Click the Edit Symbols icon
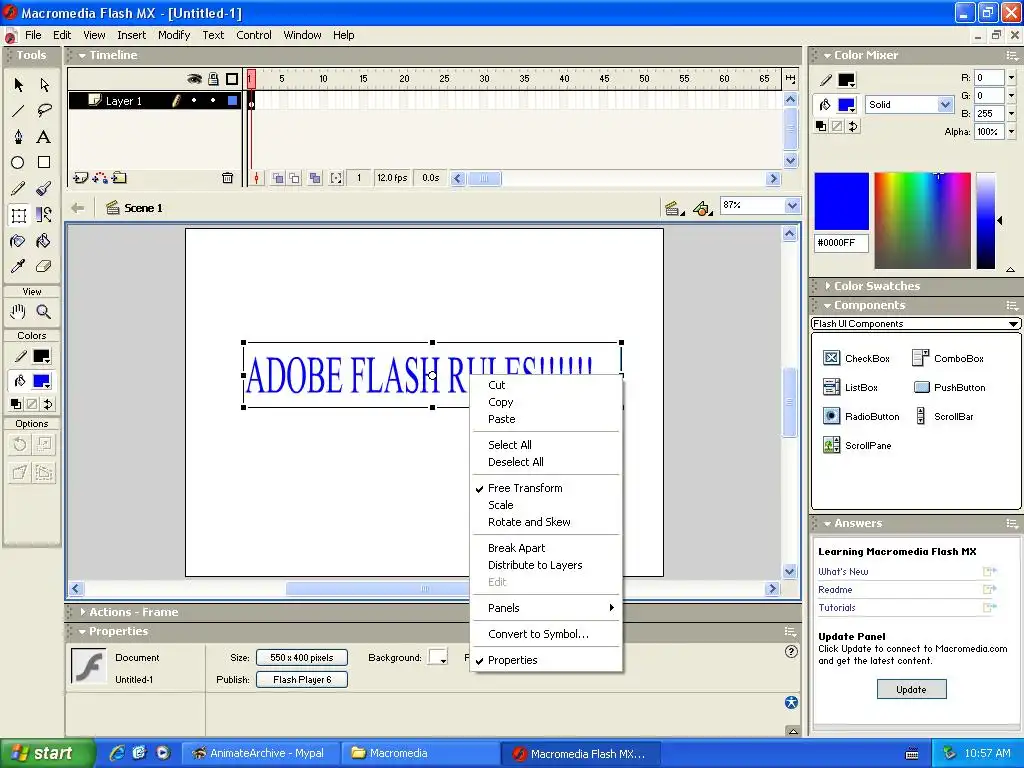This screenshot has width=1024, height=768. point(702,208)
